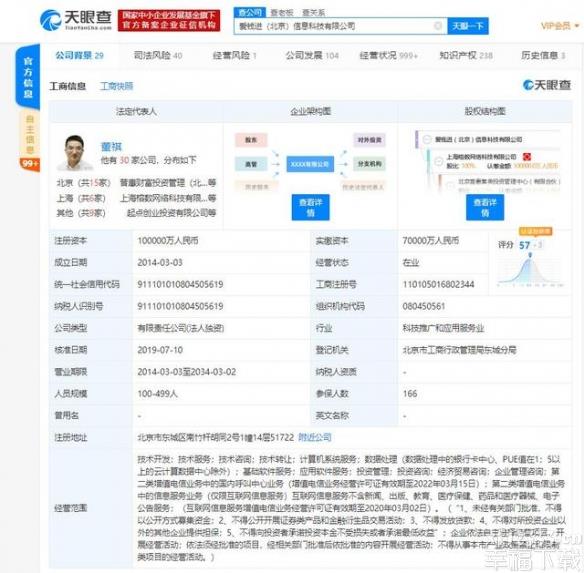Clear the search box with X icon

[438, 26]
